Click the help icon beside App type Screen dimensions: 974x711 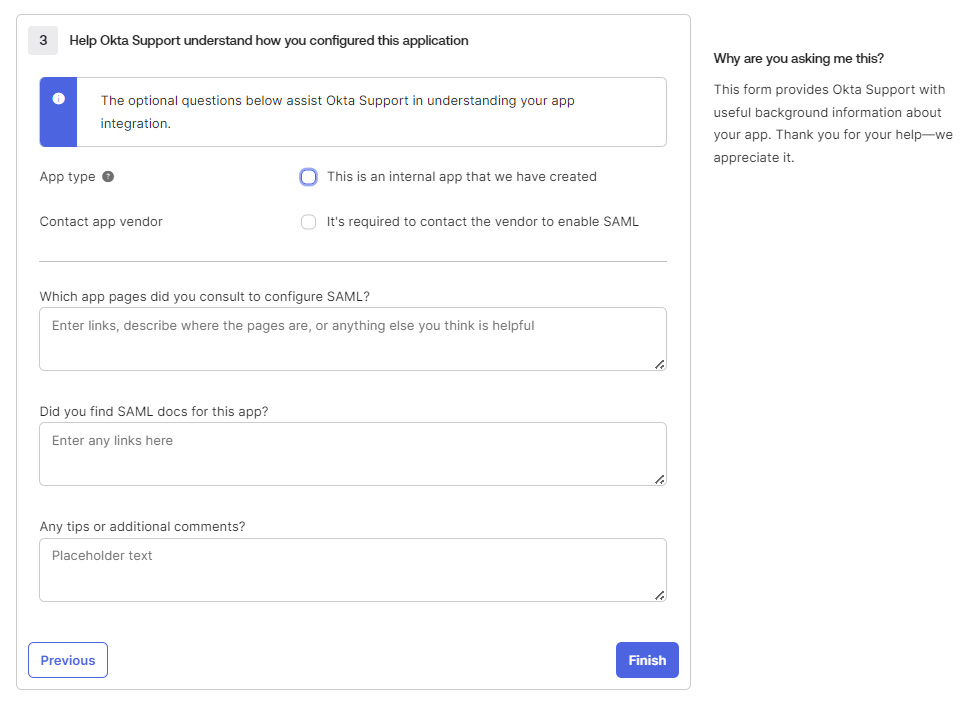click(108, 177)
